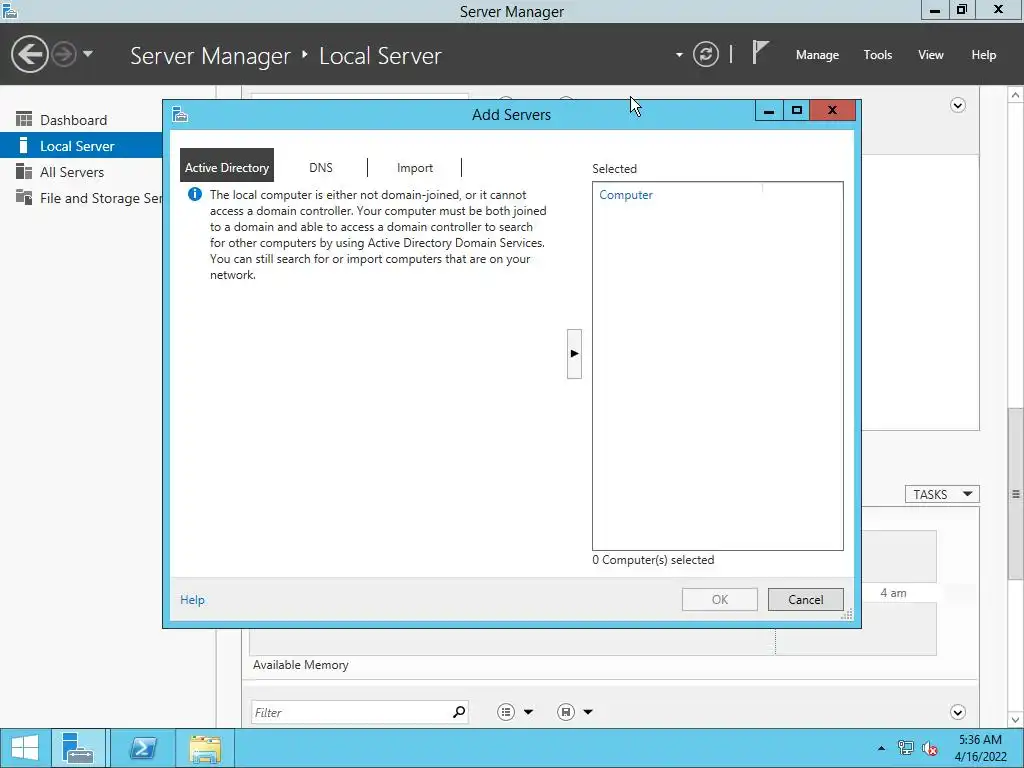
Task: Show hidden tray icons arrow
Action: 882,748
